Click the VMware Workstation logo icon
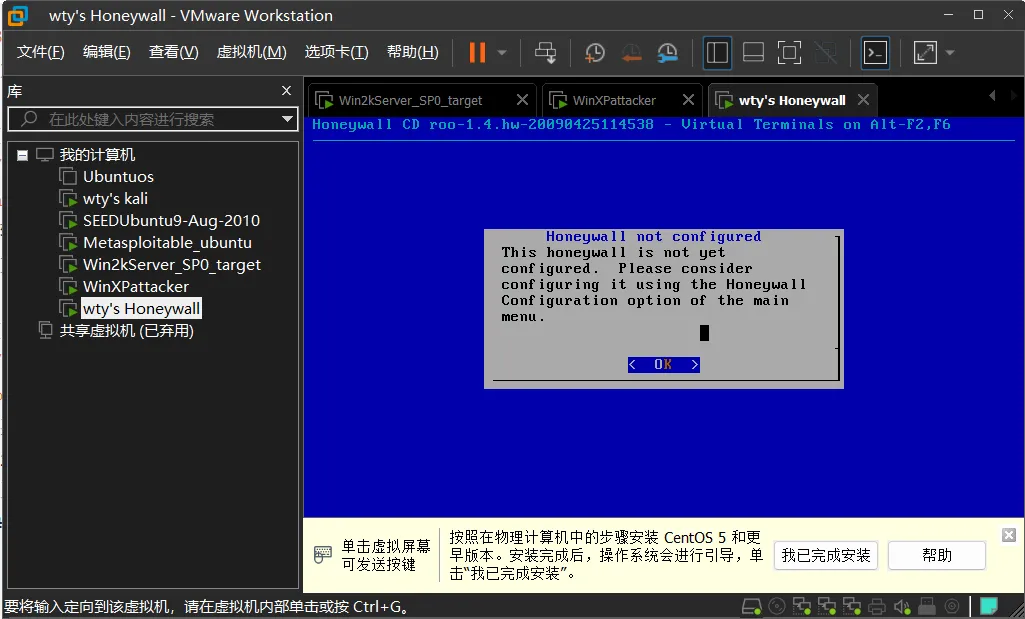 point(18,15)
